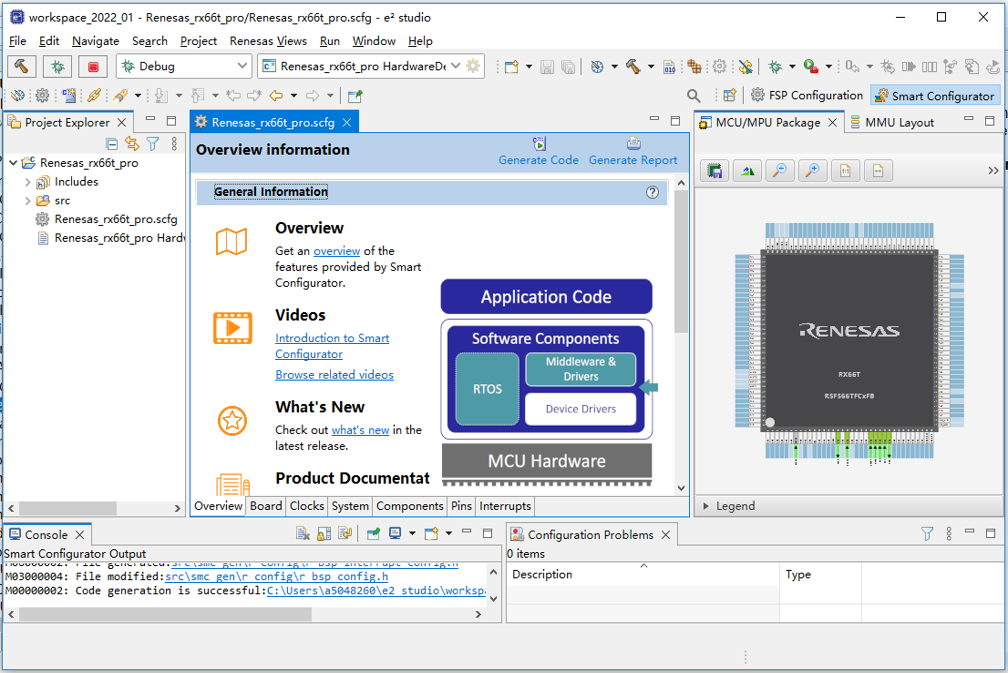Click the hammer Build button in launch bar

(22, 66)
